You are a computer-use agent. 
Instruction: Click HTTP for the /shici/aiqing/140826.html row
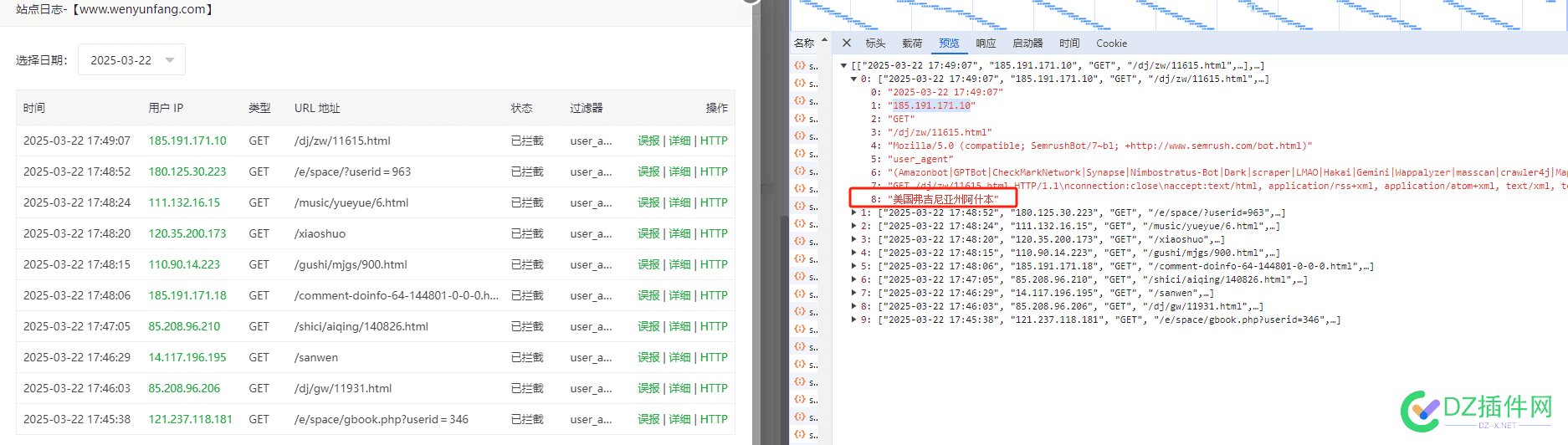[x=714, y=326]
